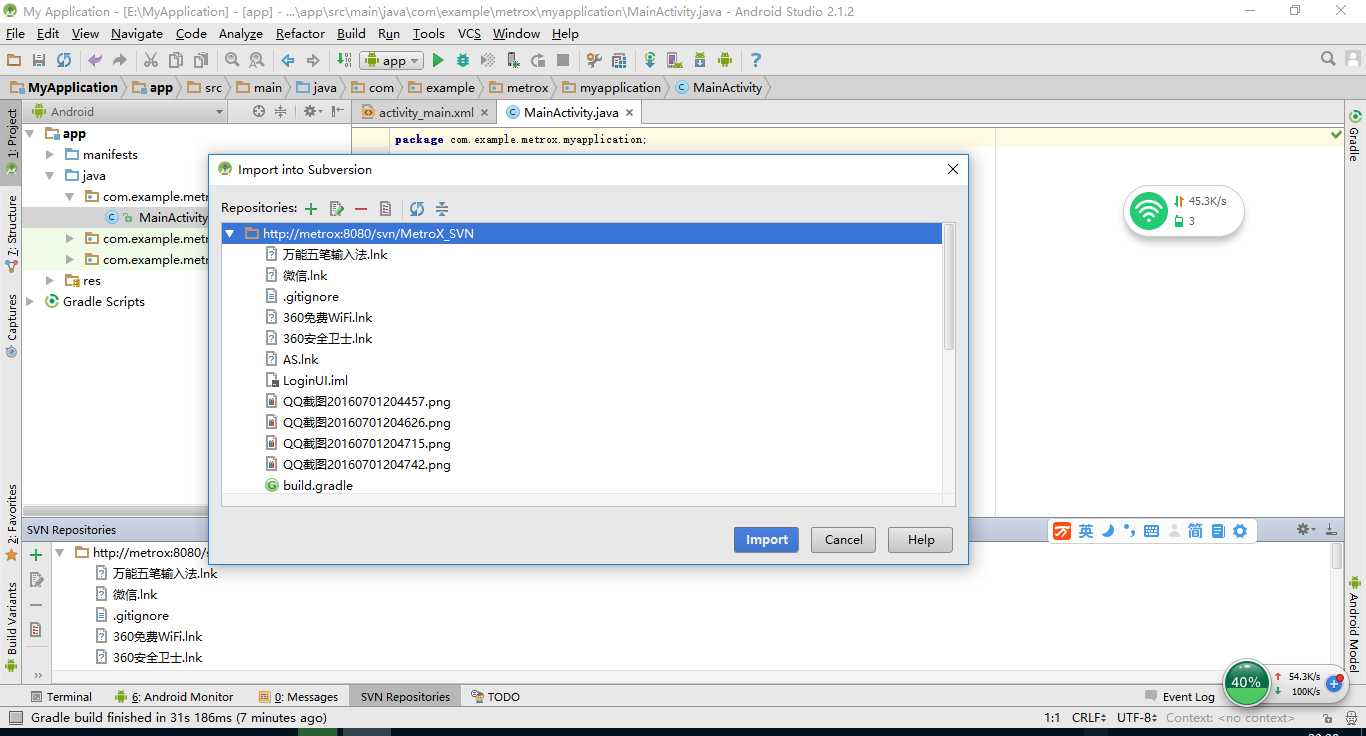Image resolution: width=1366 pixels, height=736 pixels.
Task: Open the Analyze menu
Action: pyautogui.click(x=241, y=33)
